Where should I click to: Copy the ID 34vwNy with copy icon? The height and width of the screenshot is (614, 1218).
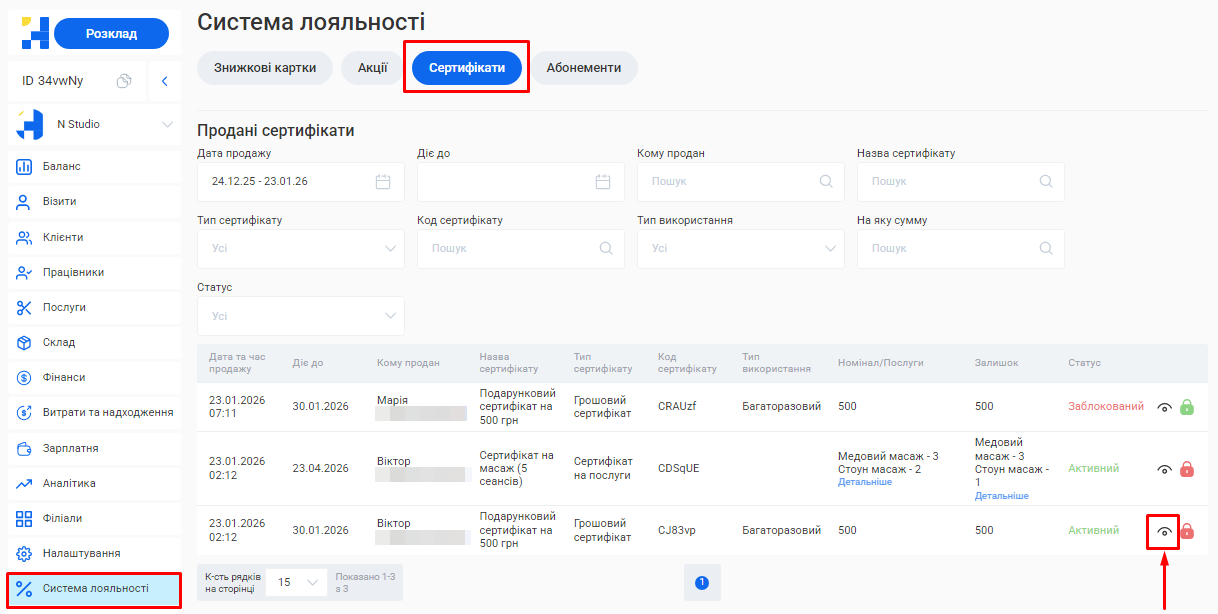click(124, 81)
